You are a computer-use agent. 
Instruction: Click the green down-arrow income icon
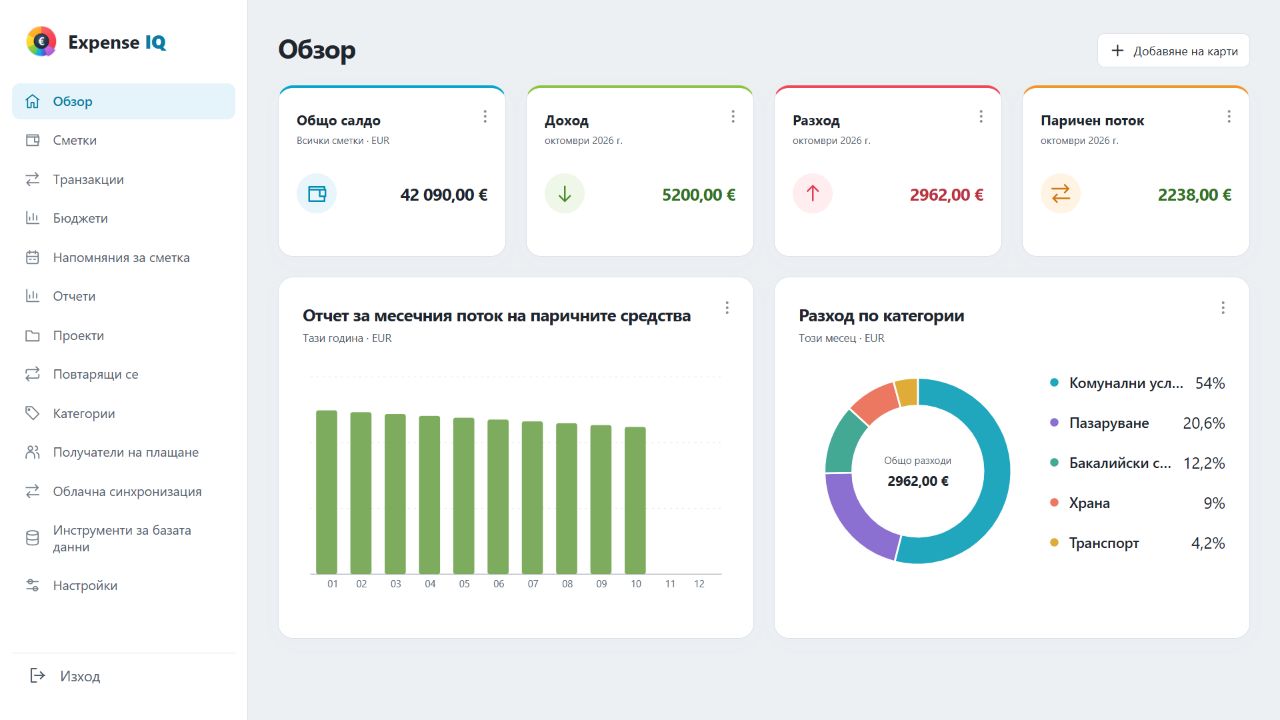pos(565,194)
